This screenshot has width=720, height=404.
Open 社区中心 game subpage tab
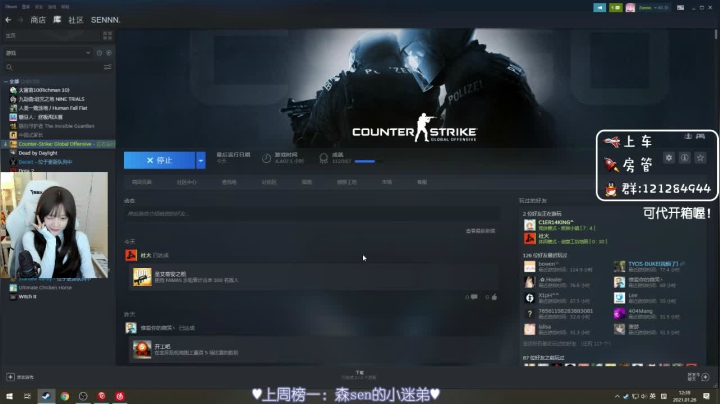point(186,182)
